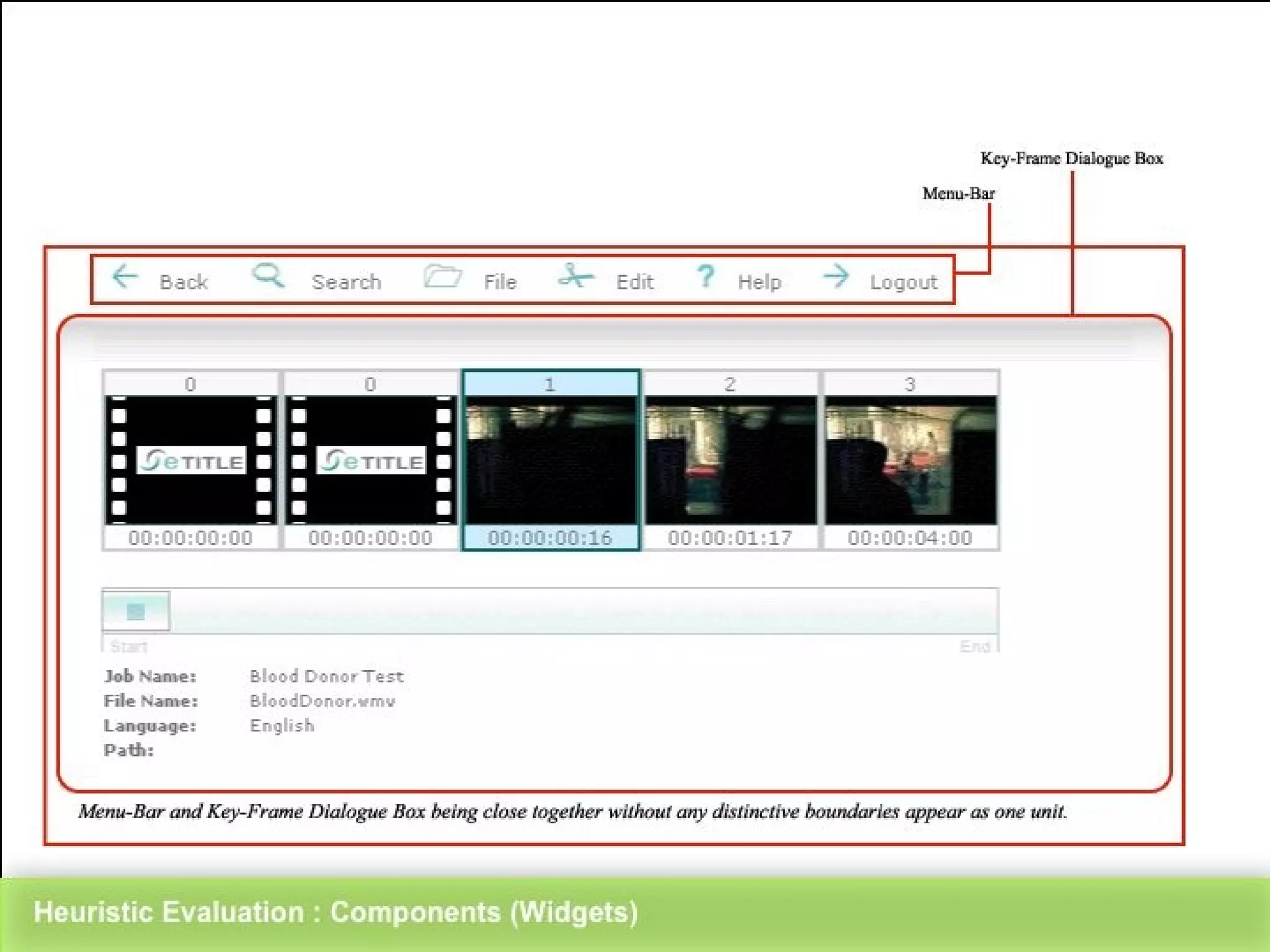Open the Edit menu label
The height and width of the screenshot is (952, 1270).
[x=634, y=282]
